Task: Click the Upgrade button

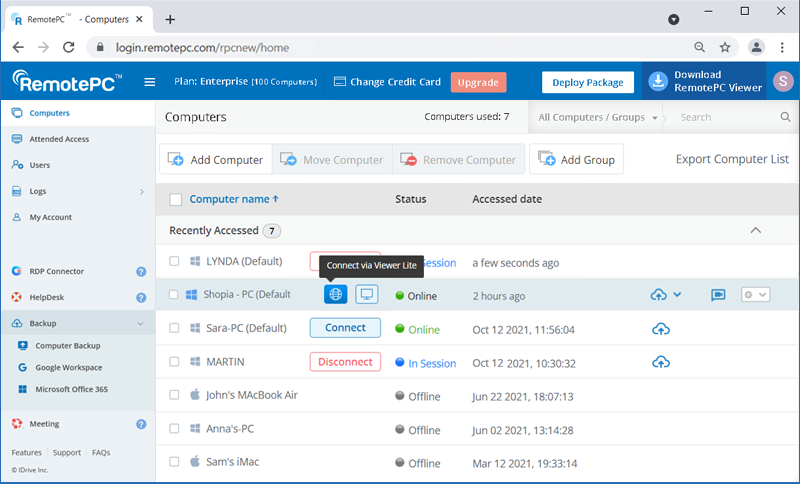Action: pyautogui.click(x=478, y=82)
